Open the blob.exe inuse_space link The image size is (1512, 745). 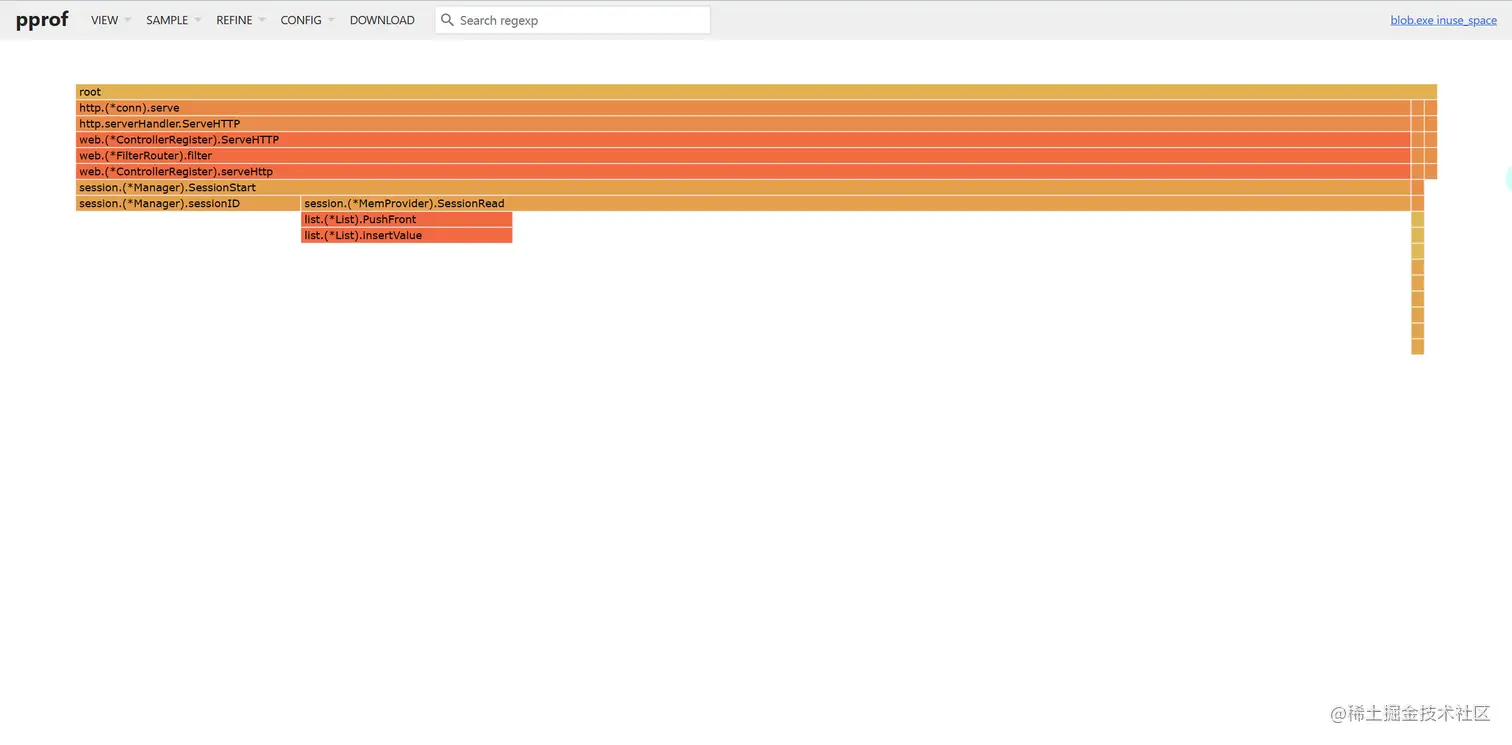coord(1443,20)
